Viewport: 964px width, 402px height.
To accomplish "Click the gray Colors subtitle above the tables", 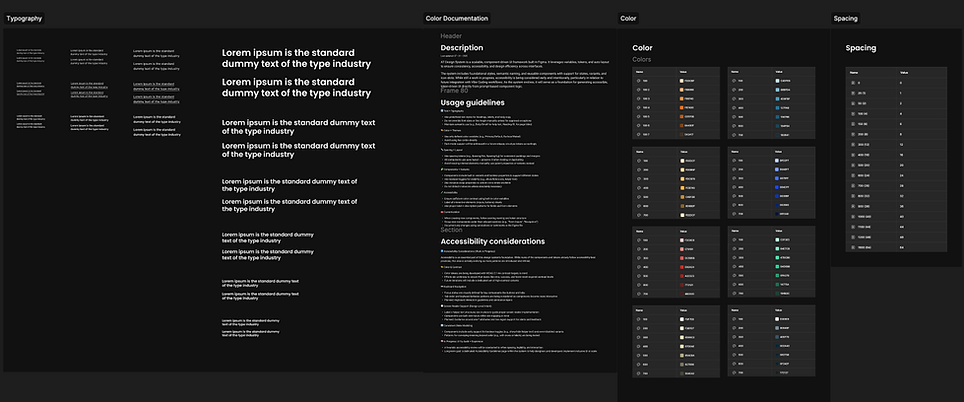I will coord(642,60).
